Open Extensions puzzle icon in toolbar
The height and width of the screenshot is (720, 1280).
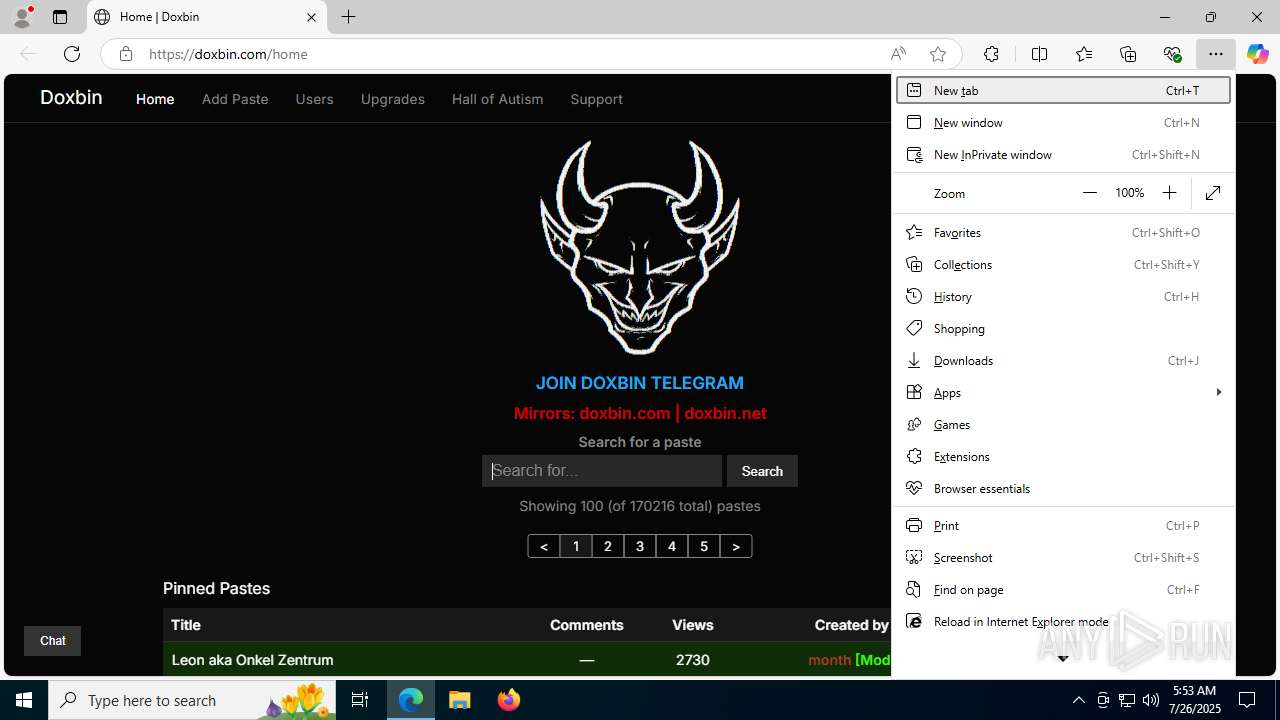991,54
